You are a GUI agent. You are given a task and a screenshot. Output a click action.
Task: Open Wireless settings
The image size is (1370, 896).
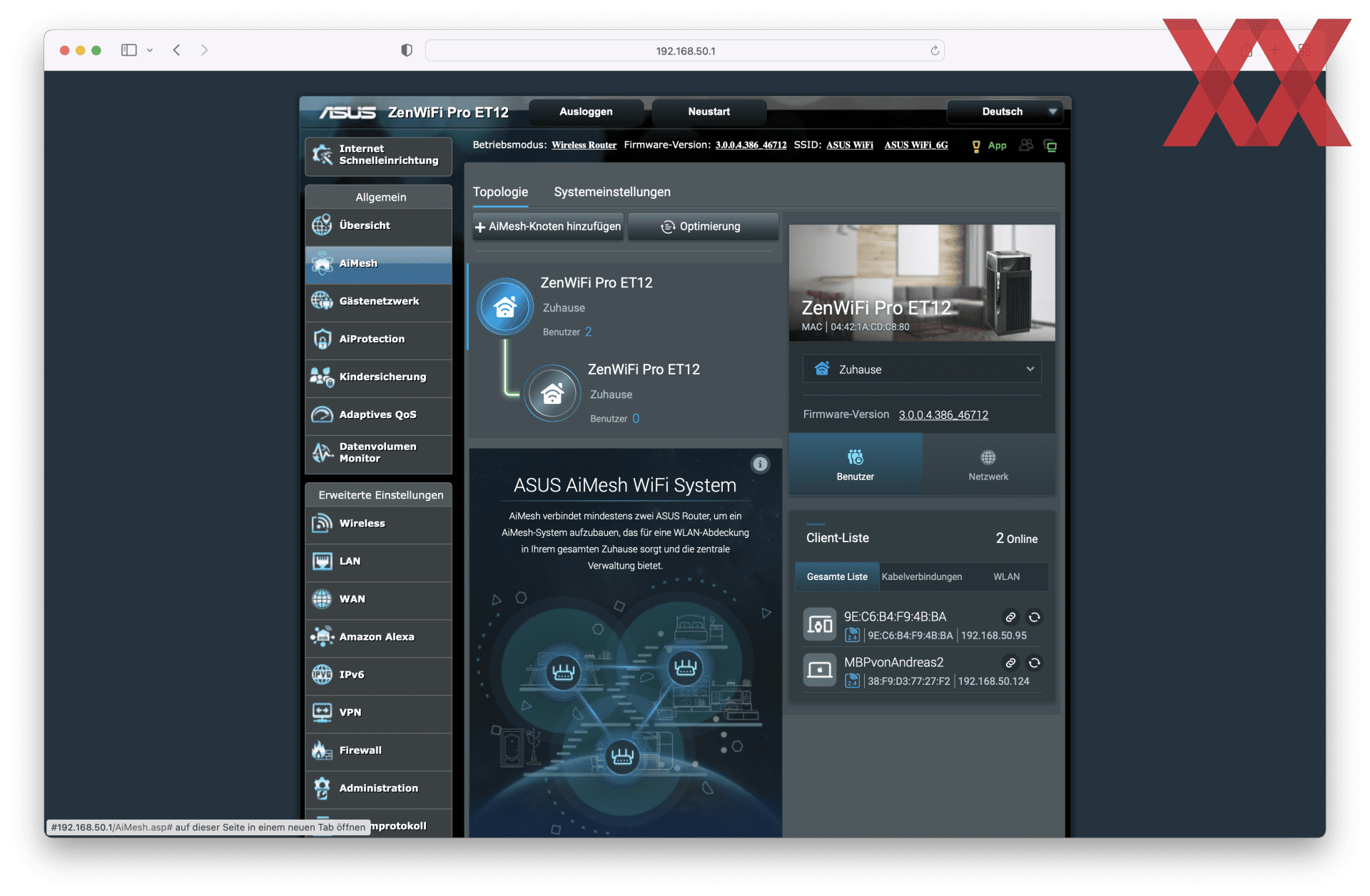378,524
